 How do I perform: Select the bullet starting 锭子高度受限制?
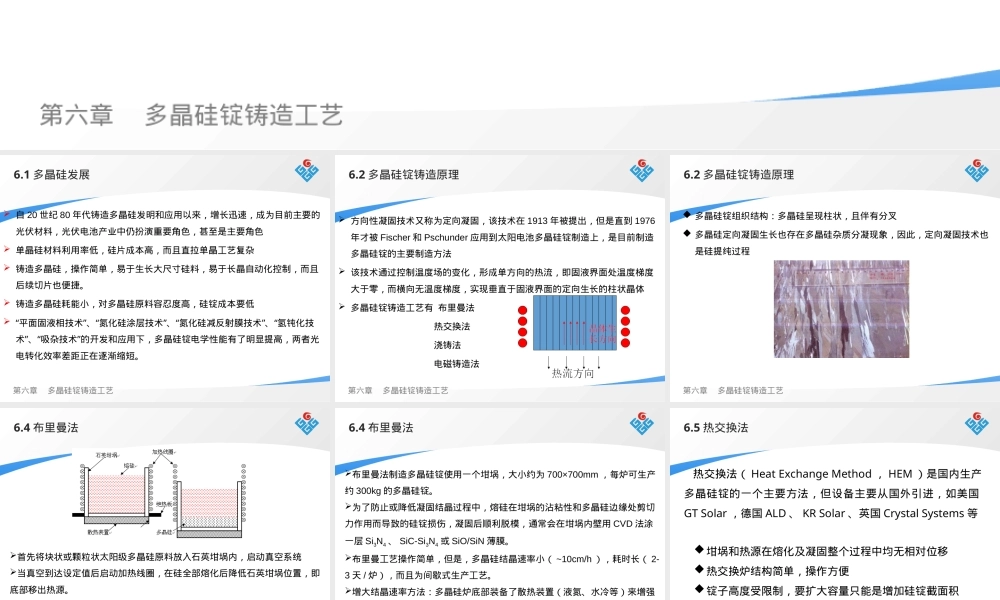(x=827, y=590)
